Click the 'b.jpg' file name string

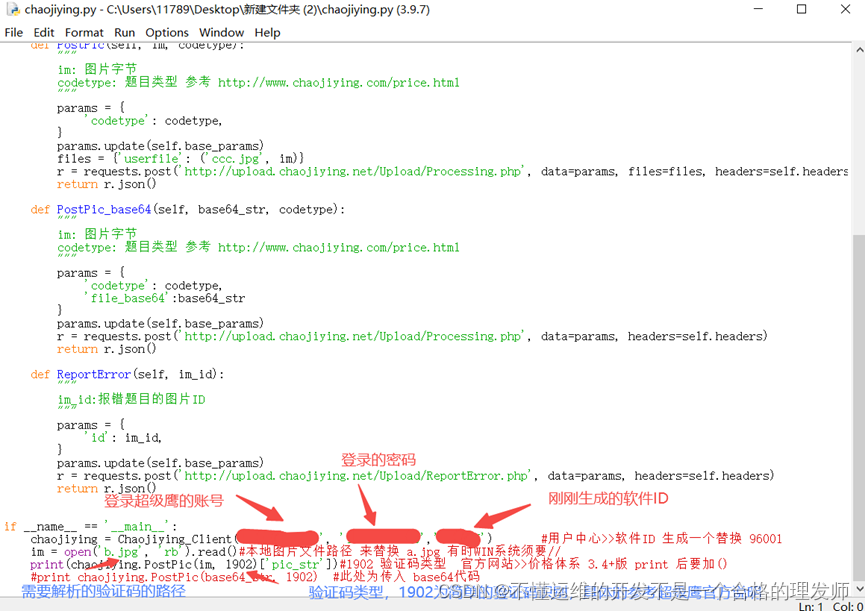tap(121, 552)
